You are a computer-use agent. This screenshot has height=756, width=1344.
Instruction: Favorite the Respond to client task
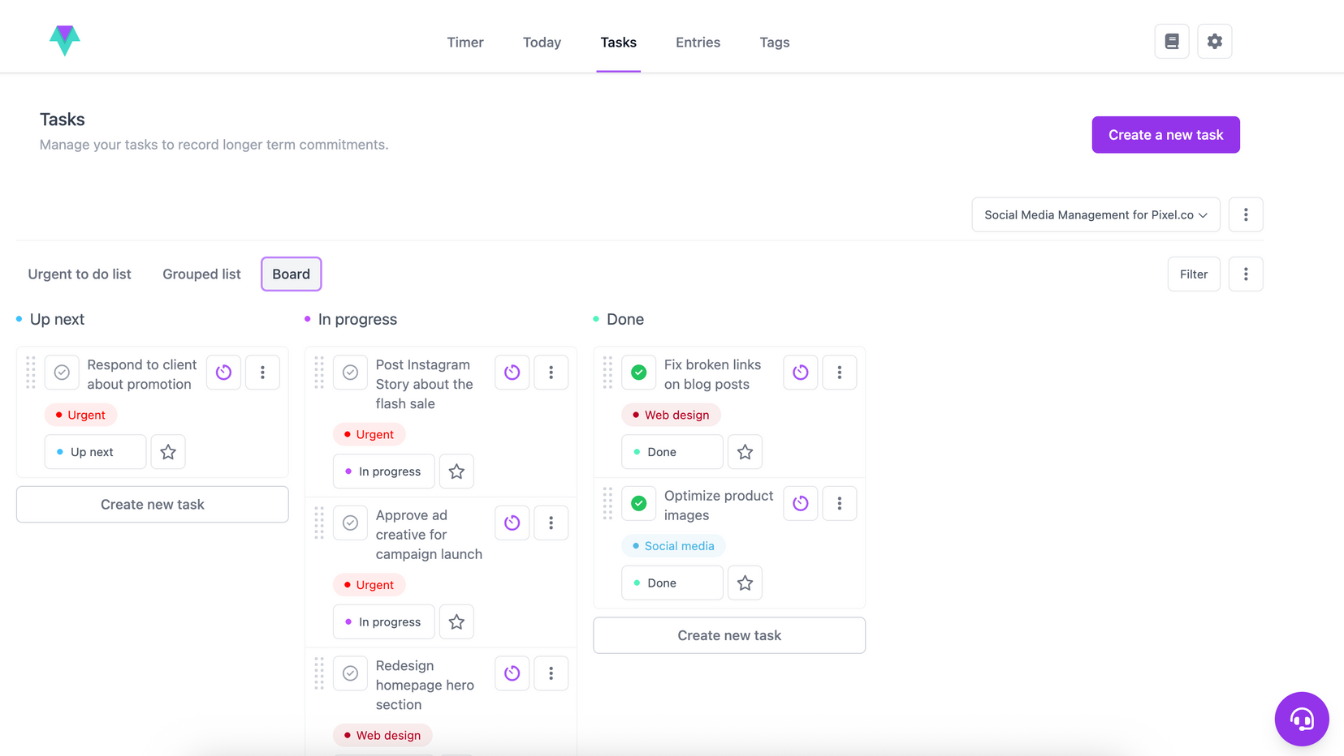coord(168,452)
